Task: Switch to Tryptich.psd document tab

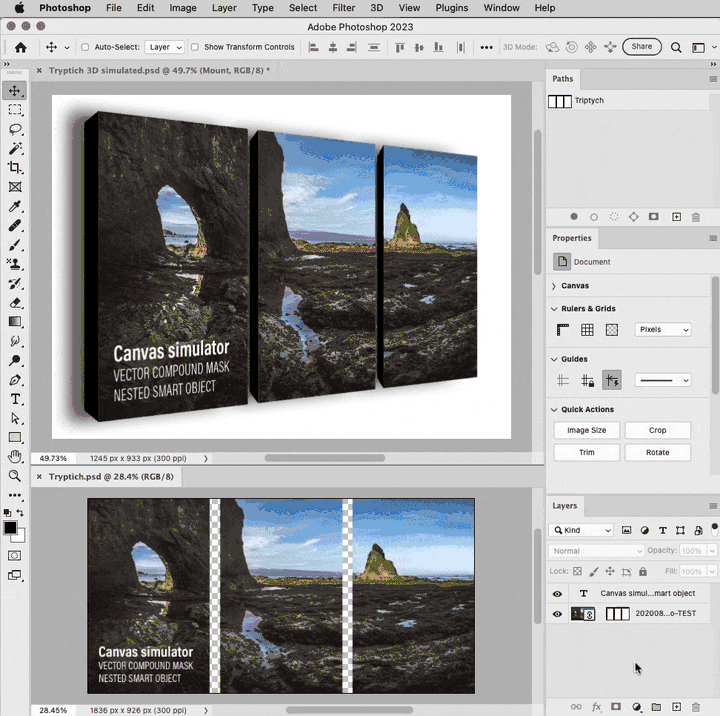Action: click(x=111, y=477)
